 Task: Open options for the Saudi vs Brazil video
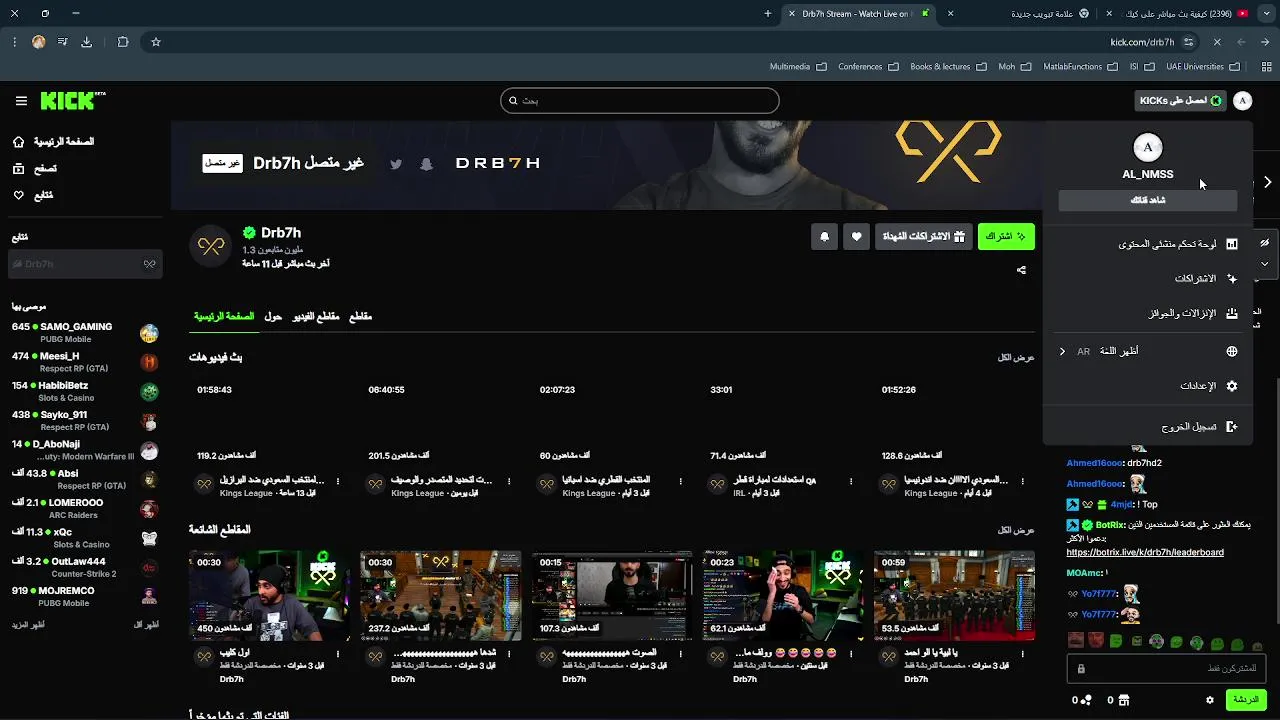coord(338,482)
